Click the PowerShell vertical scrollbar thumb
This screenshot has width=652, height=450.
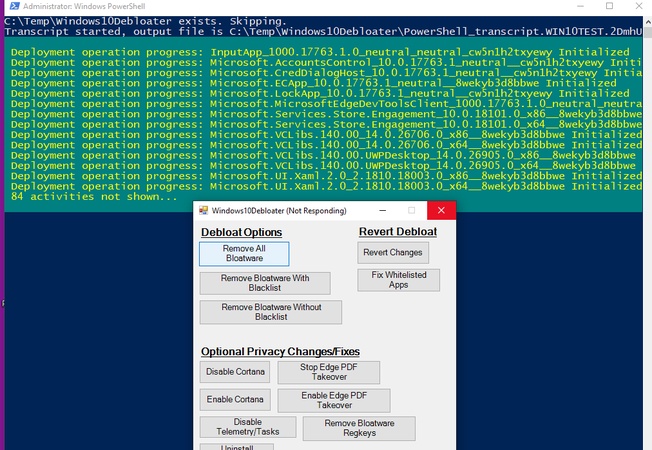click(x=648, y=33)
